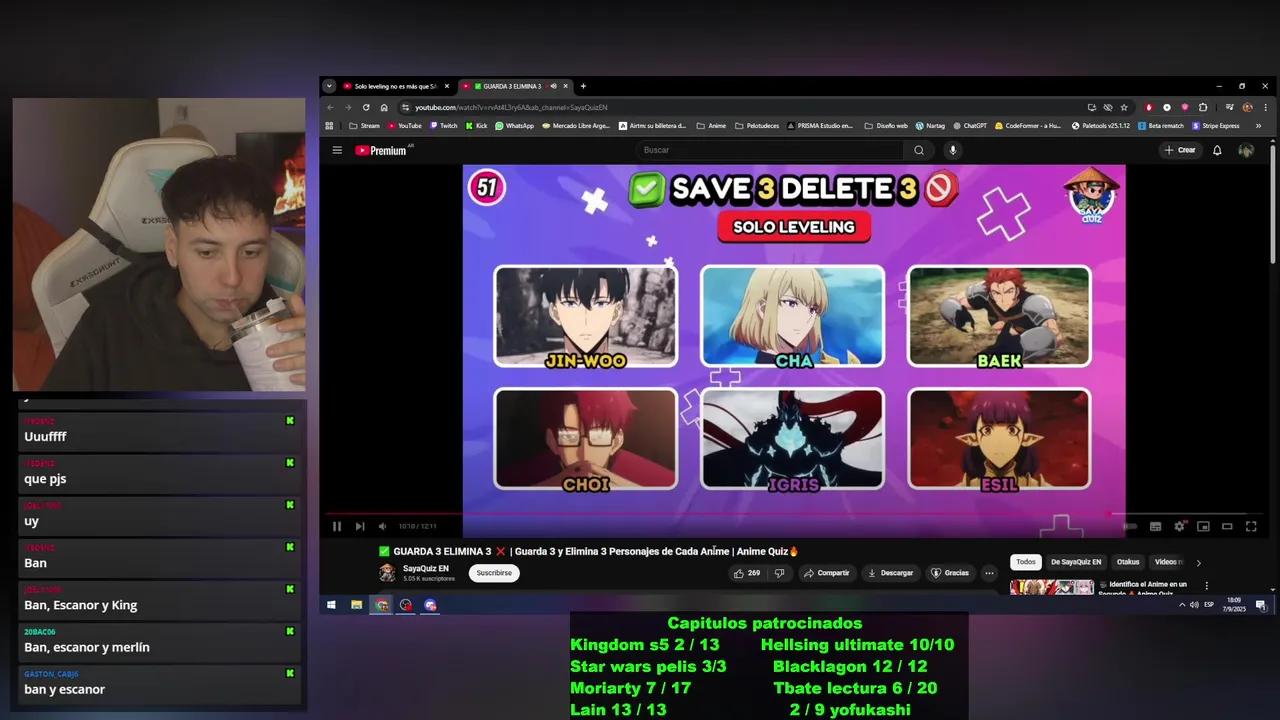Open the ChatGPT bookmark
Image resolution: width=1280 pixels, height=720 pixels.
pos(969,126)
